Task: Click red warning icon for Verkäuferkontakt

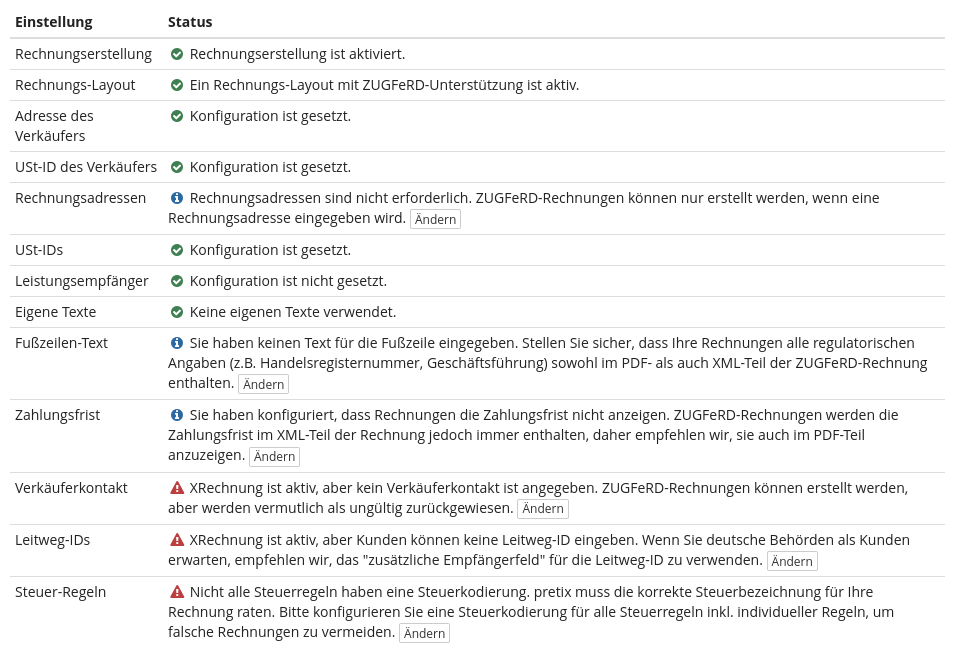Action: [x=177, y=488]
